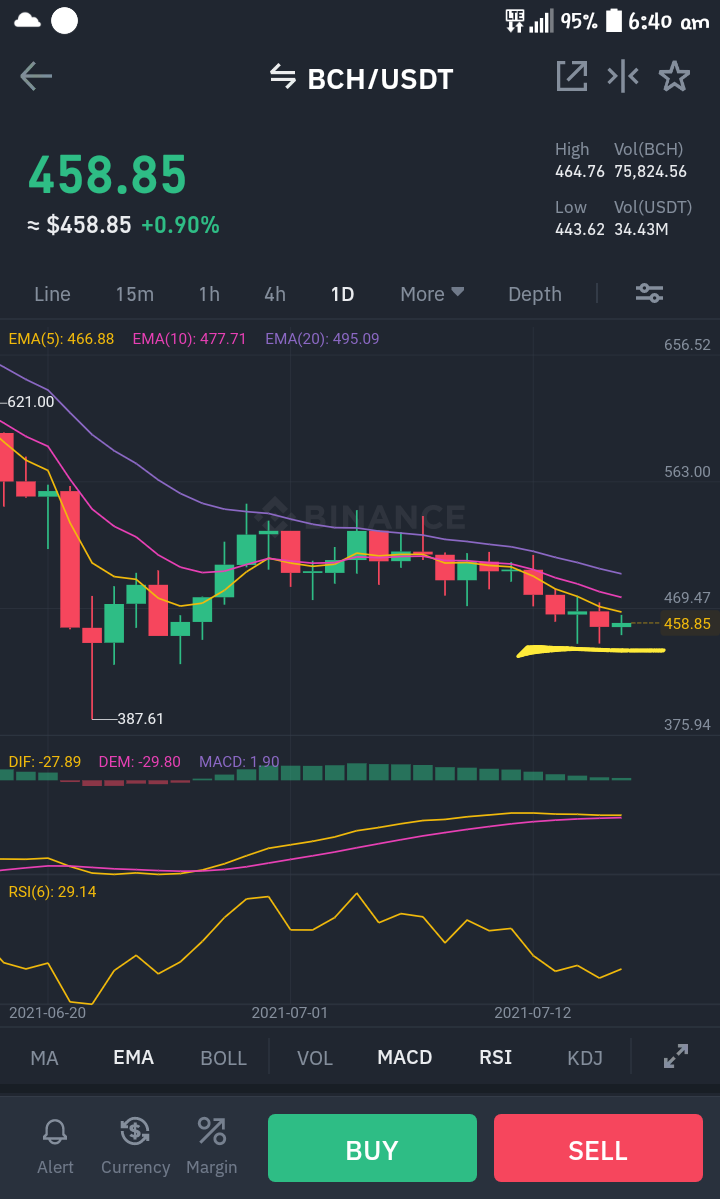
Task: Swap trading pair via arrows beside BCH/USDT
Action: click(283, 76)
